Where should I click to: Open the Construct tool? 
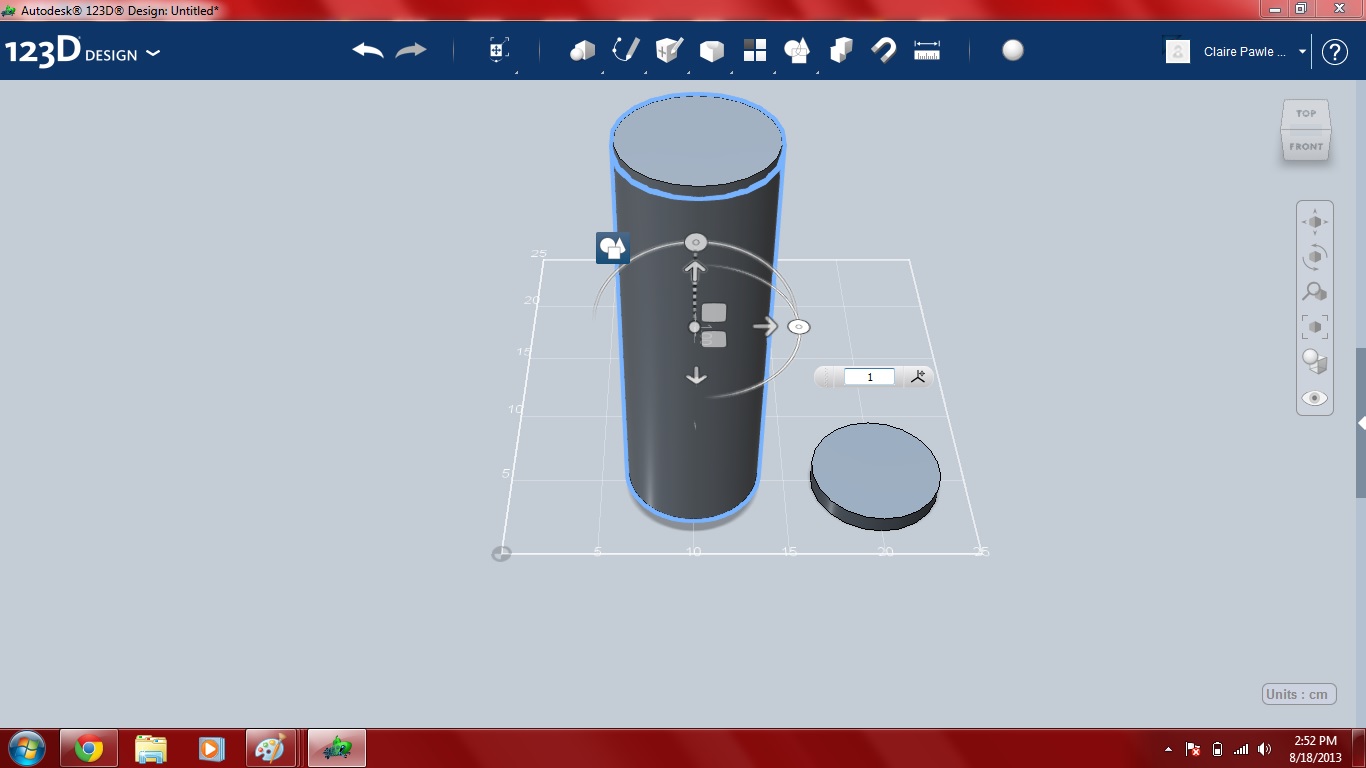tap(669, 50)
